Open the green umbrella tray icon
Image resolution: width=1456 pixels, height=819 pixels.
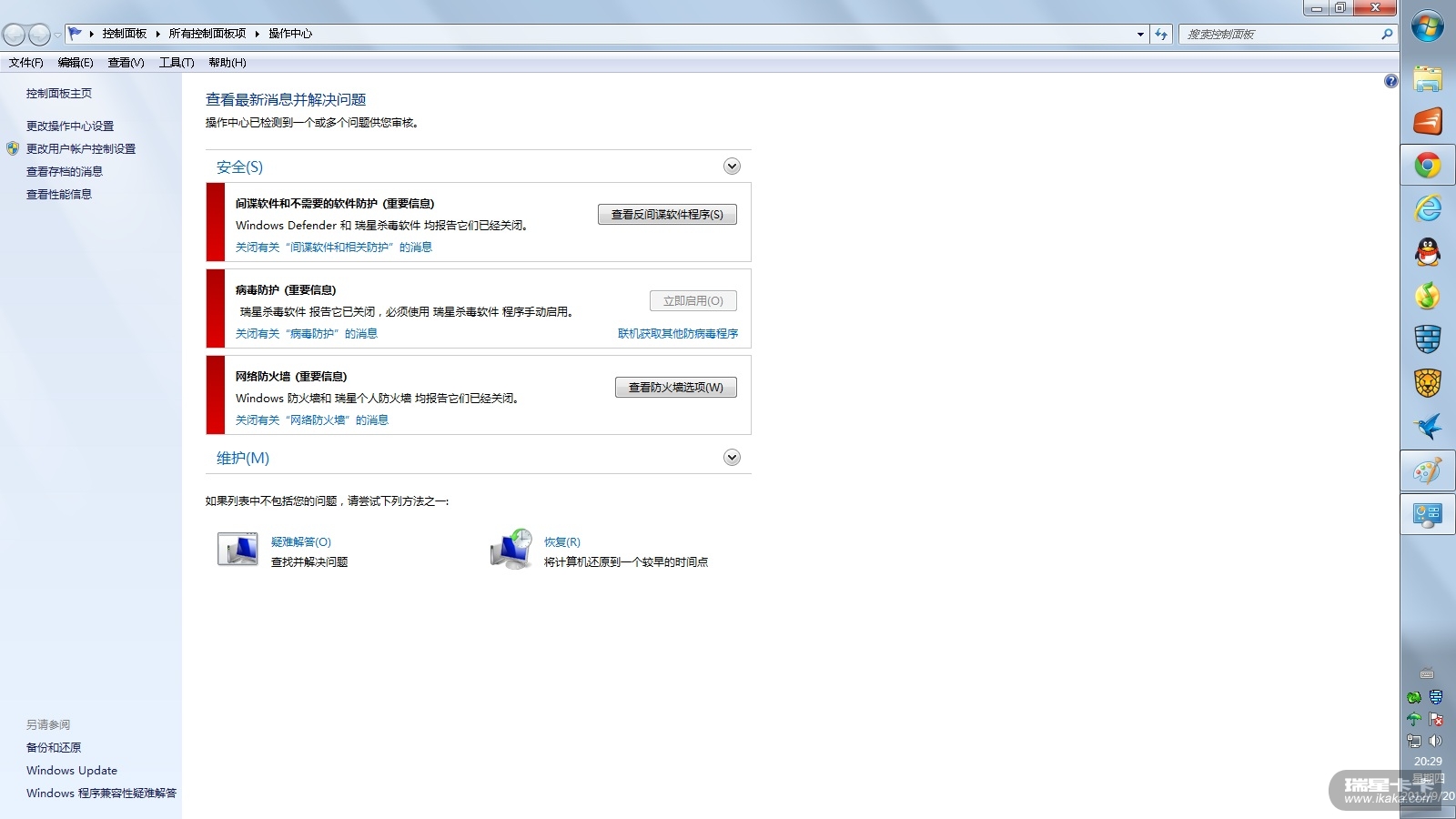1414,719
